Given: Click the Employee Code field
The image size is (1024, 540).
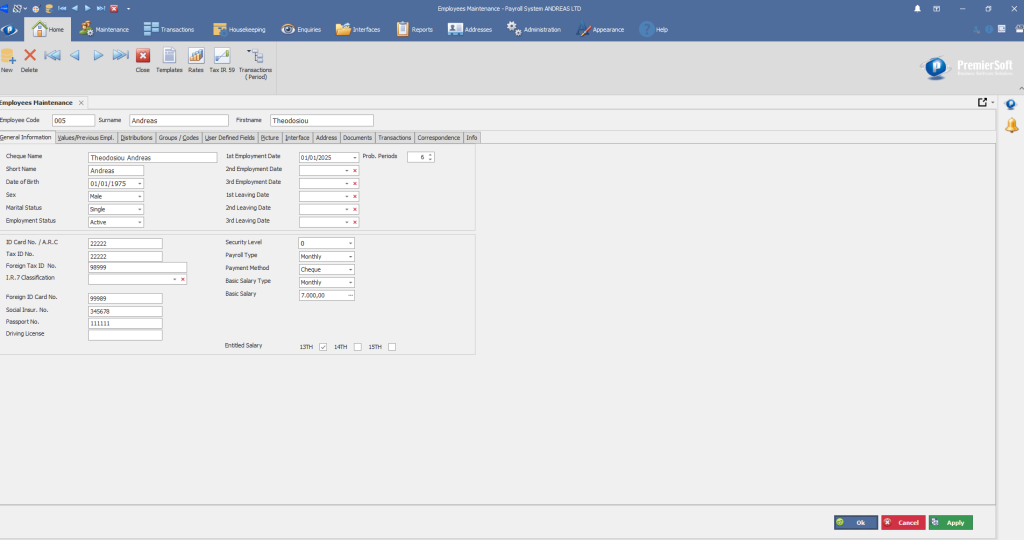Looking at the screenshot, I should 73,121.
